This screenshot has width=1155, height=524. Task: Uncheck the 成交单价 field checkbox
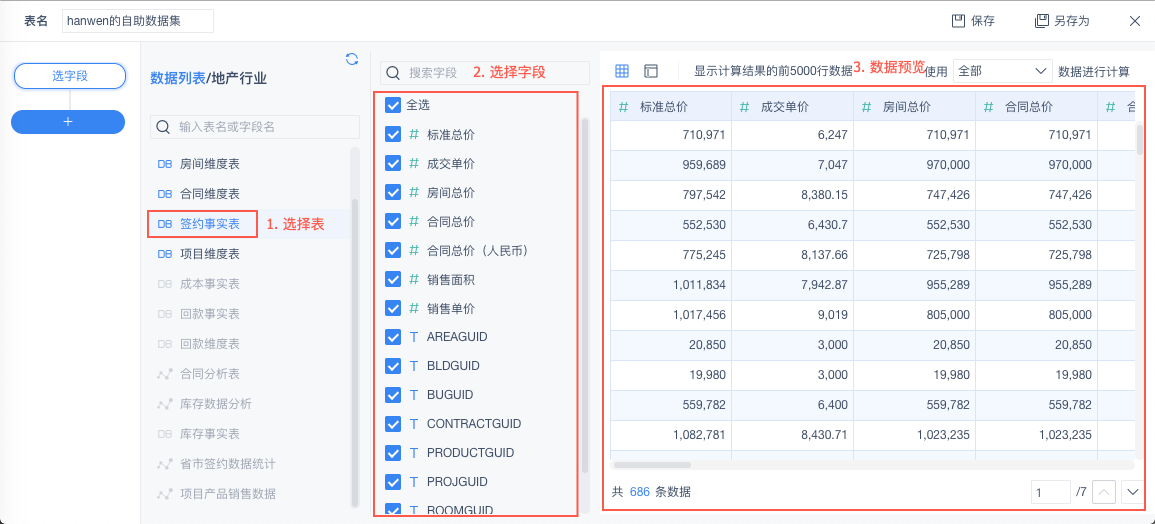[x=393, y=163]
